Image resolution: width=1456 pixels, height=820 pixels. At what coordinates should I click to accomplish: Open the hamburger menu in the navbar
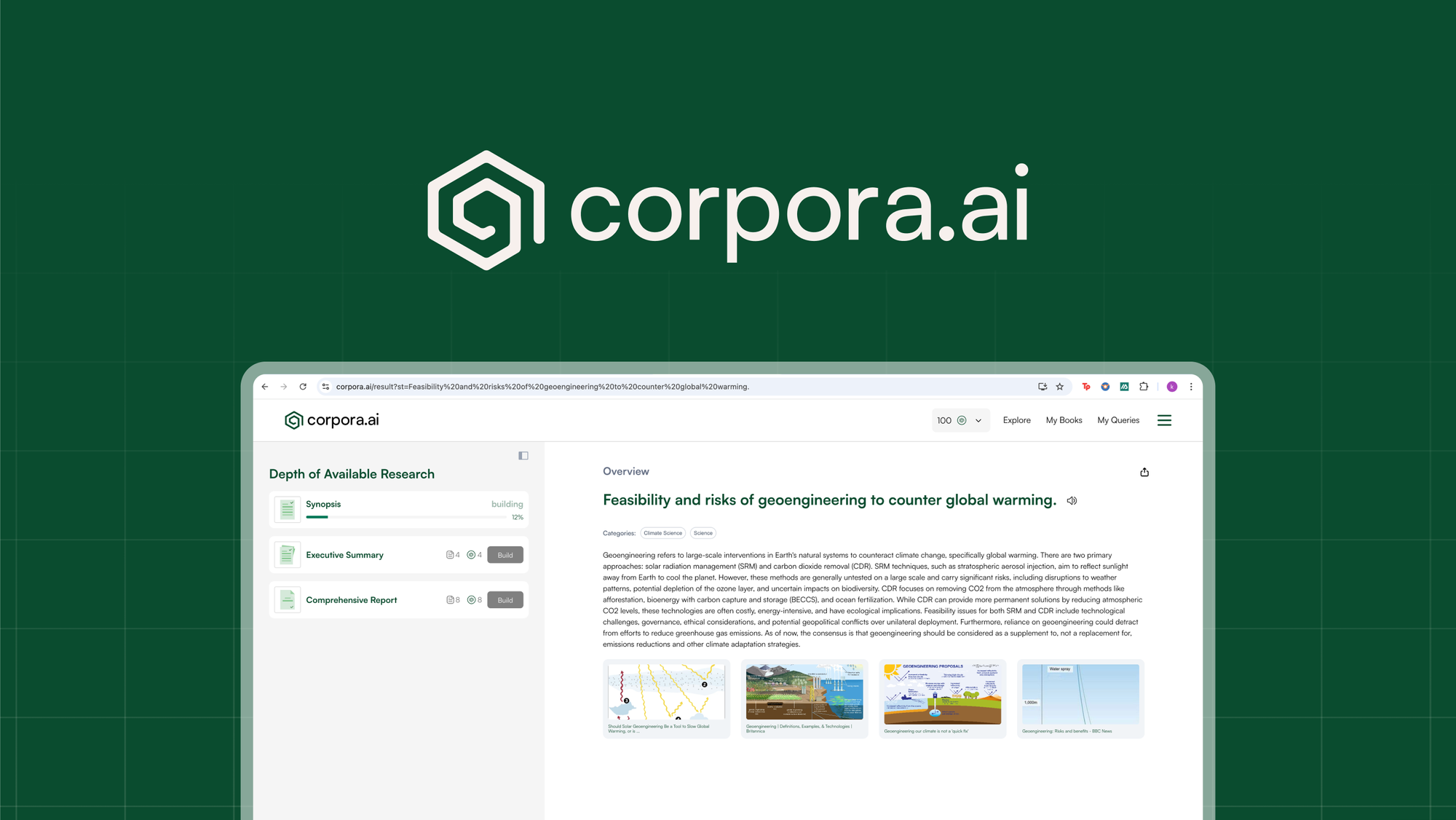[x=1165, y=420]
